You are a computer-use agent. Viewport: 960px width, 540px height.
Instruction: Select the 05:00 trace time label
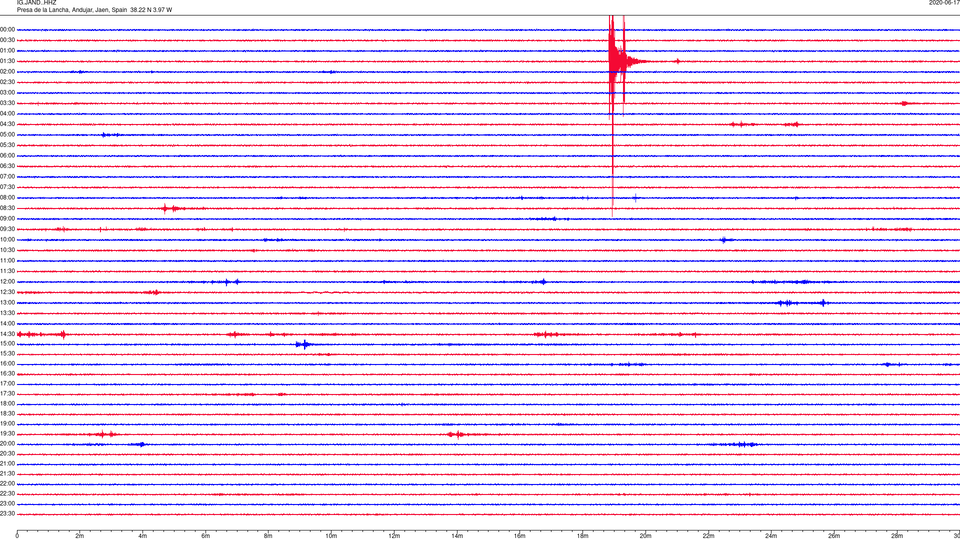coord(7,135)
